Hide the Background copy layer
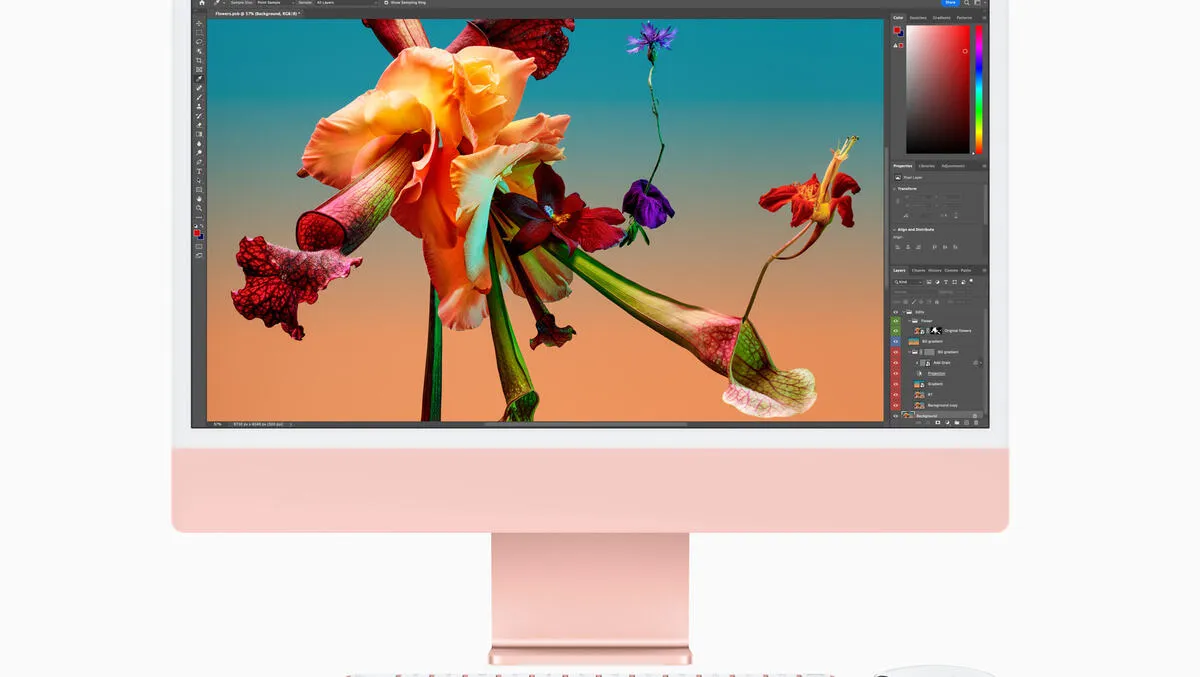 pos(895,405)
